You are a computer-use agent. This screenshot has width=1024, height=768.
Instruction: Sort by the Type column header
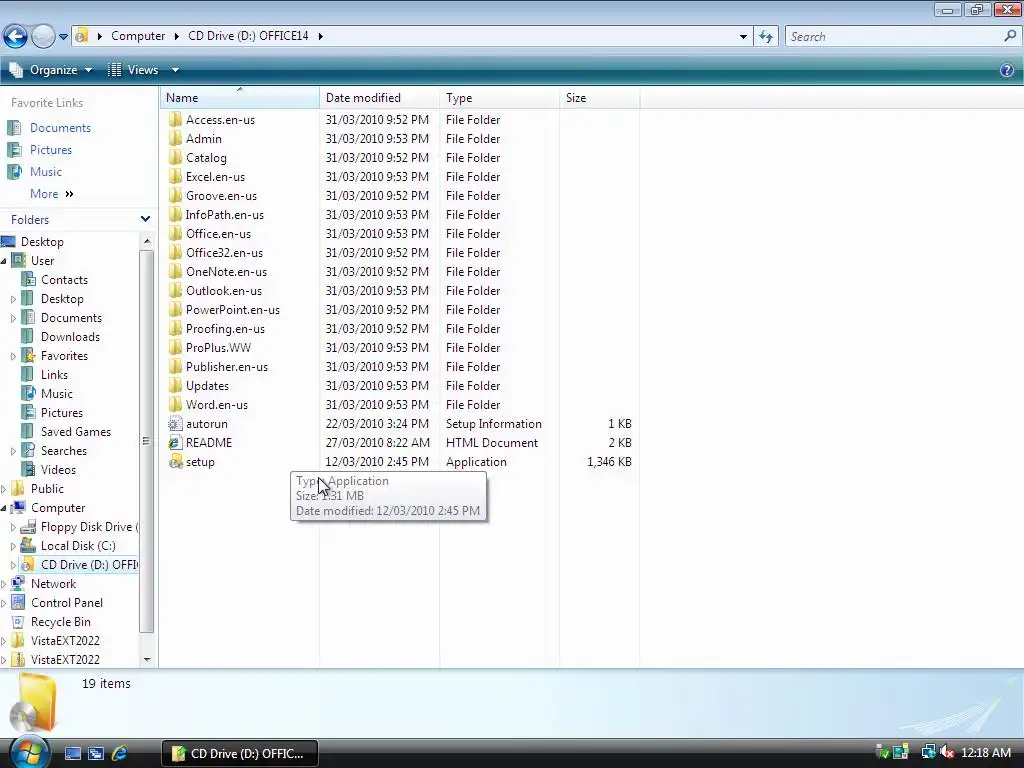(500, 98)
